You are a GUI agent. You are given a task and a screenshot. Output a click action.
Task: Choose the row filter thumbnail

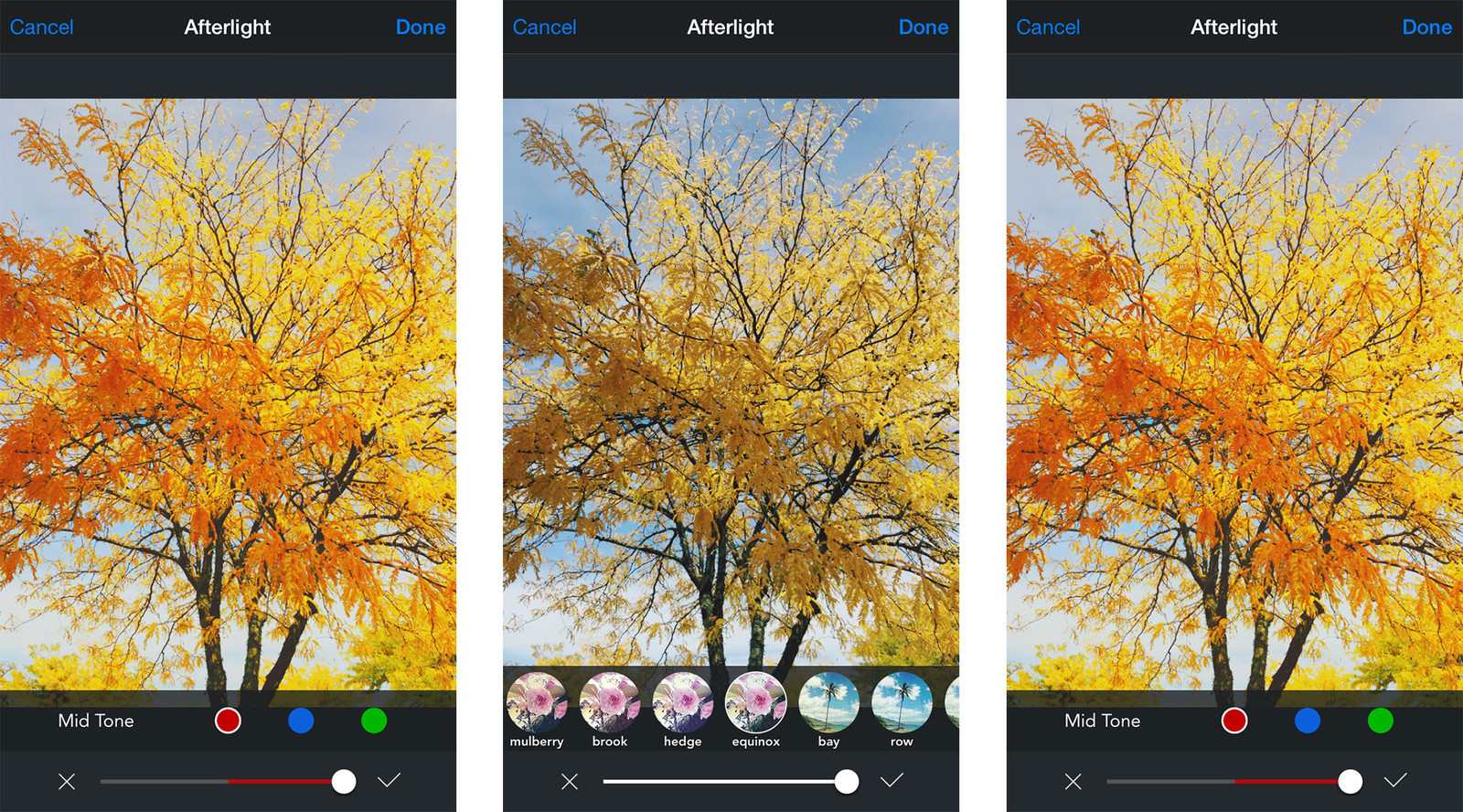click(902, 702)
